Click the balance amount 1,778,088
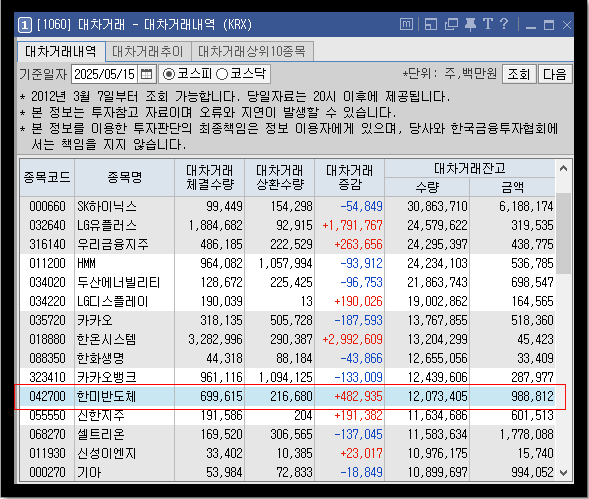 [526, 434]
